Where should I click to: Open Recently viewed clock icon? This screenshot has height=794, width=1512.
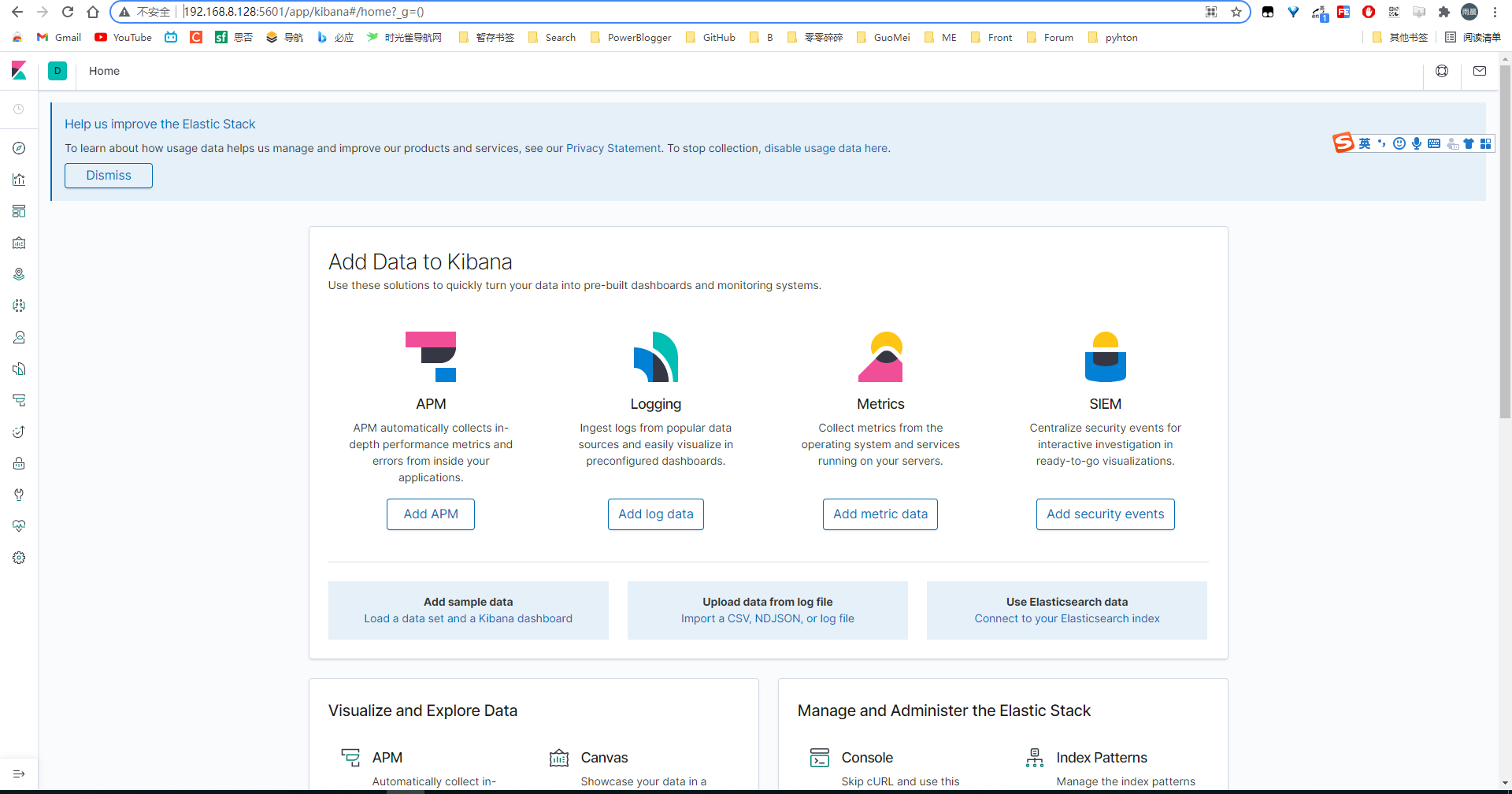tap(19, 109)
